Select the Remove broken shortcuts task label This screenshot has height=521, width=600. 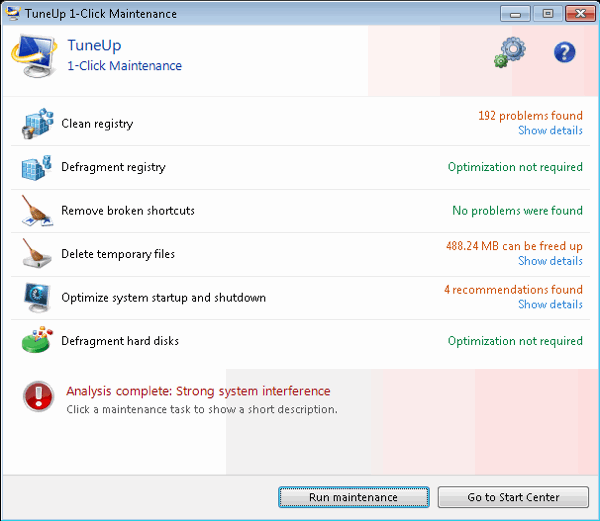(x=128, y=211)
